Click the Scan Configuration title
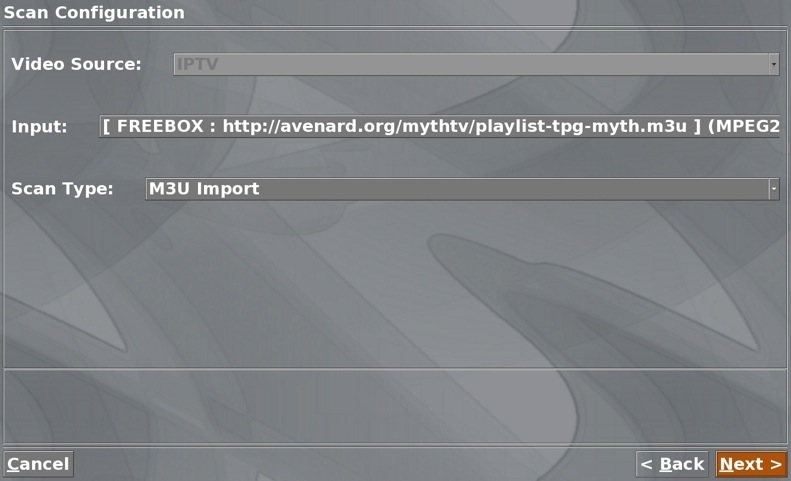This screenshot has width=791, height=481. point(94,12)
